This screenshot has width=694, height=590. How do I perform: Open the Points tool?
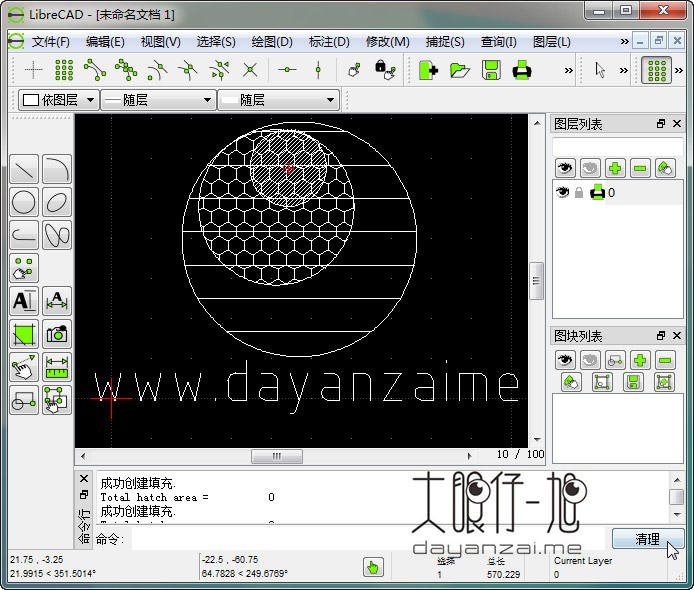pos(24,268)
